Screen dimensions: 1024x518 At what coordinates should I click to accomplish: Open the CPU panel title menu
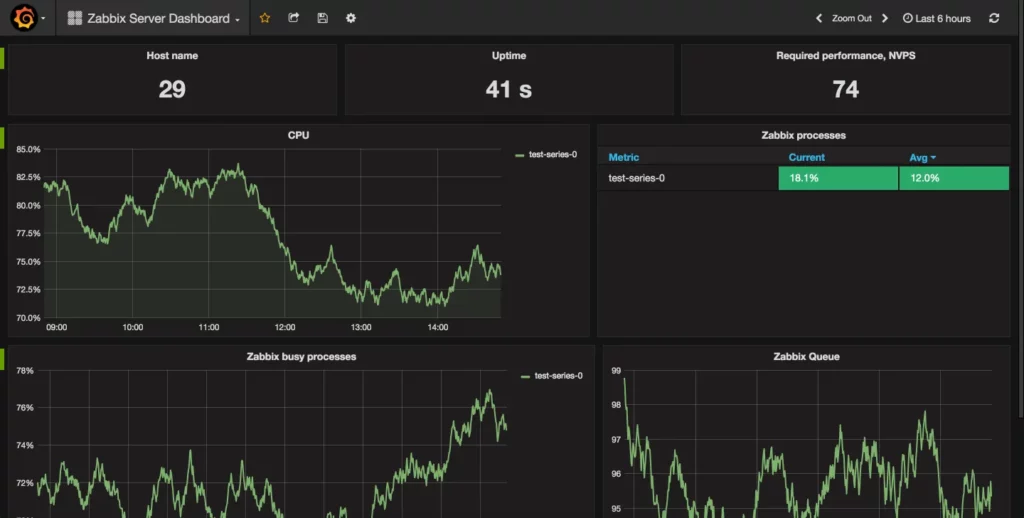point(298,135)
